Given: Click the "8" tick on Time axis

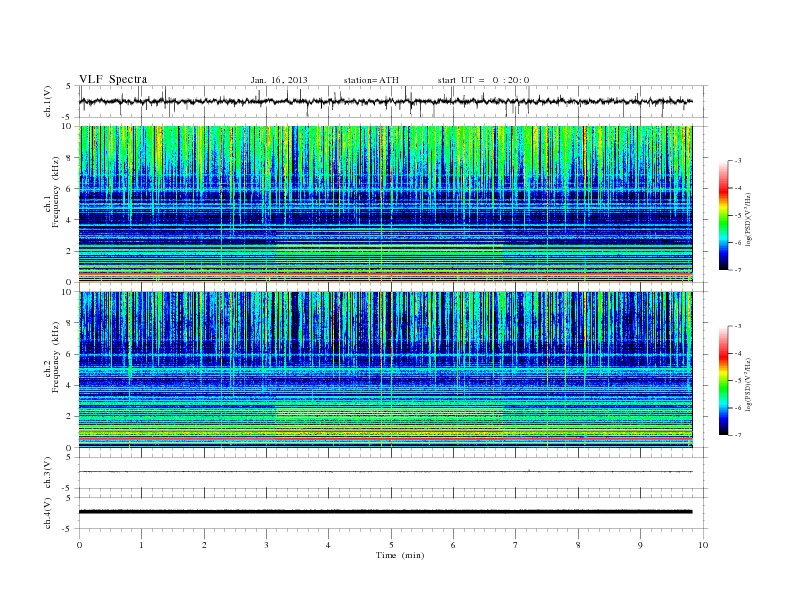Looking at the screenshot, I should tap(578, 545).
